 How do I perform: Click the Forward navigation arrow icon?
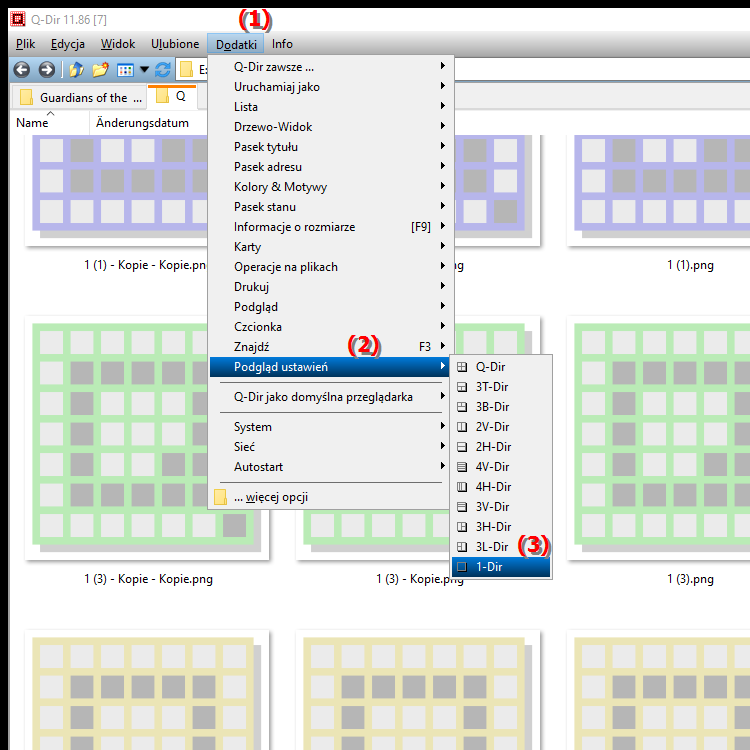[46, 70]
